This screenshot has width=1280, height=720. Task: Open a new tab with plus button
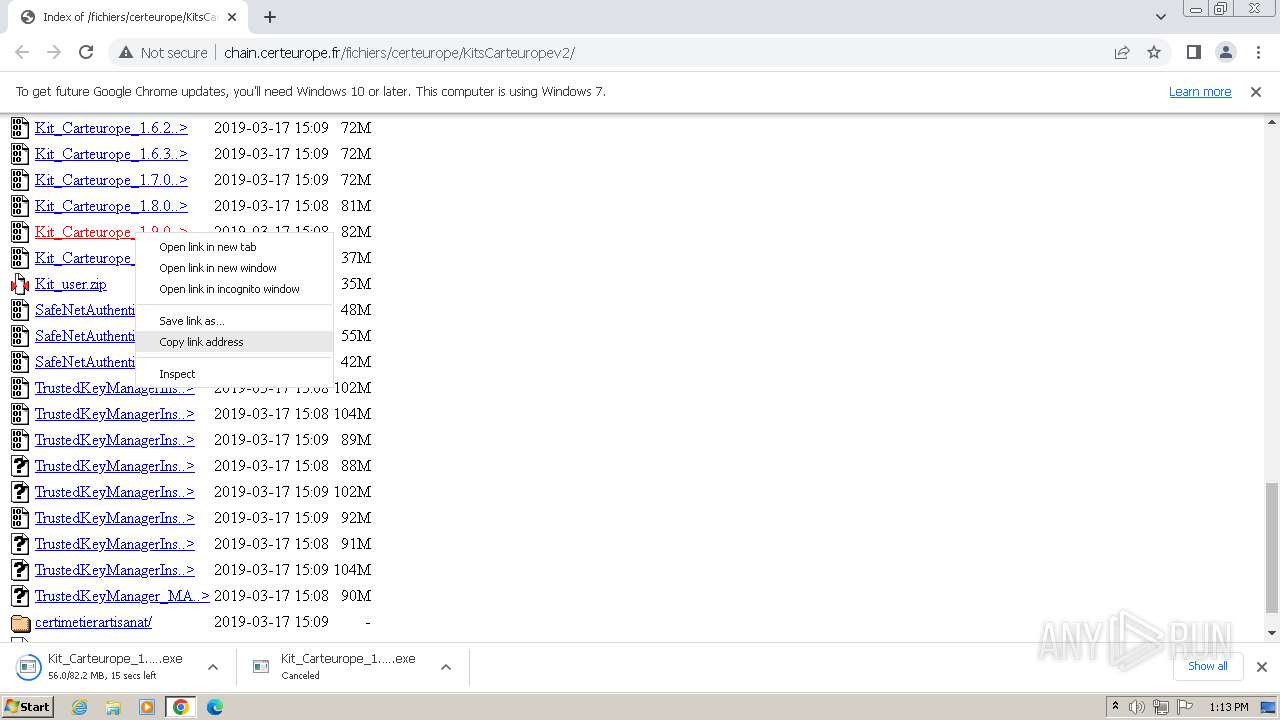(270, 17)
